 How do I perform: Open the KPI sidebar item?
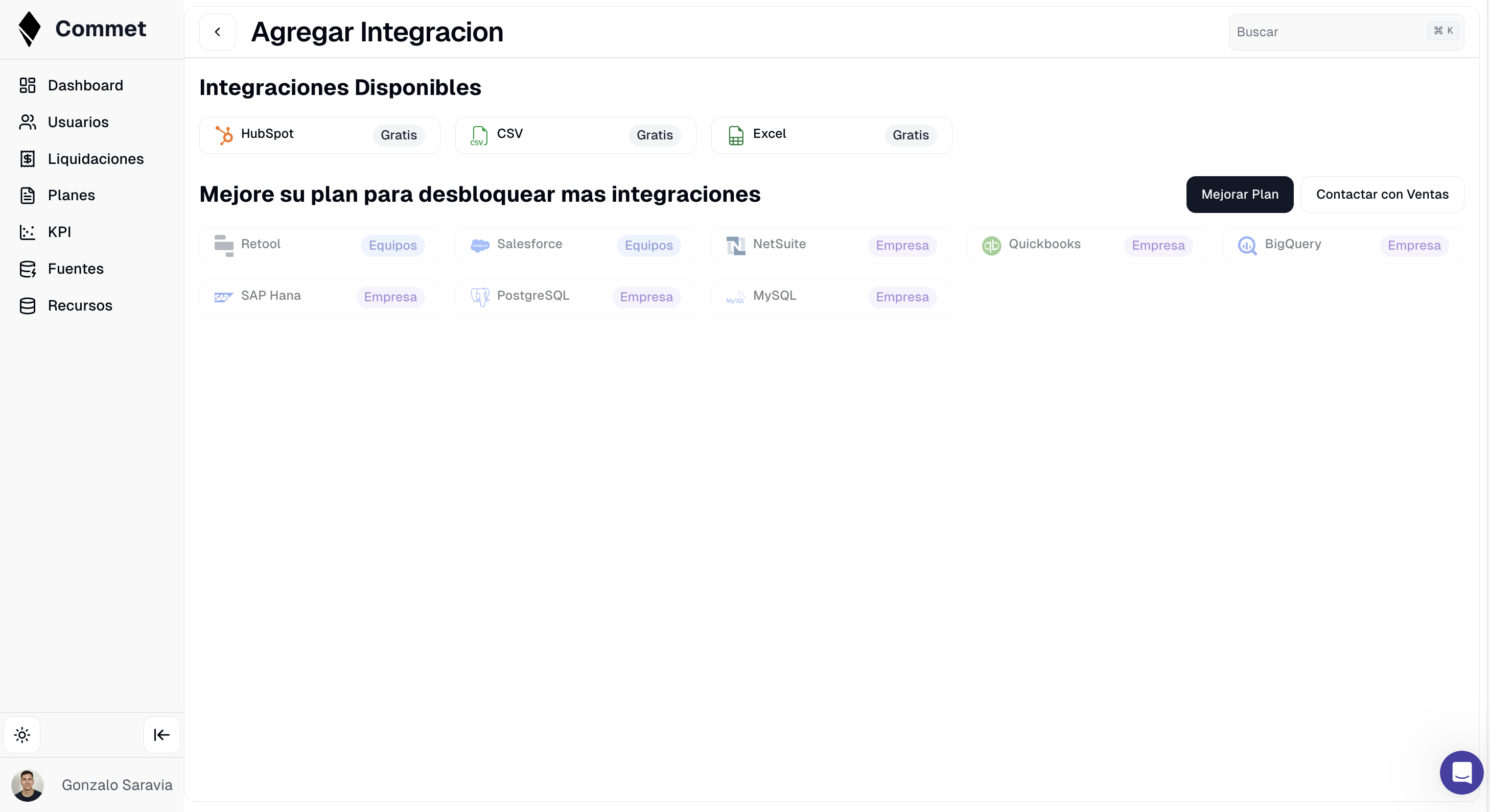(59, 232)
